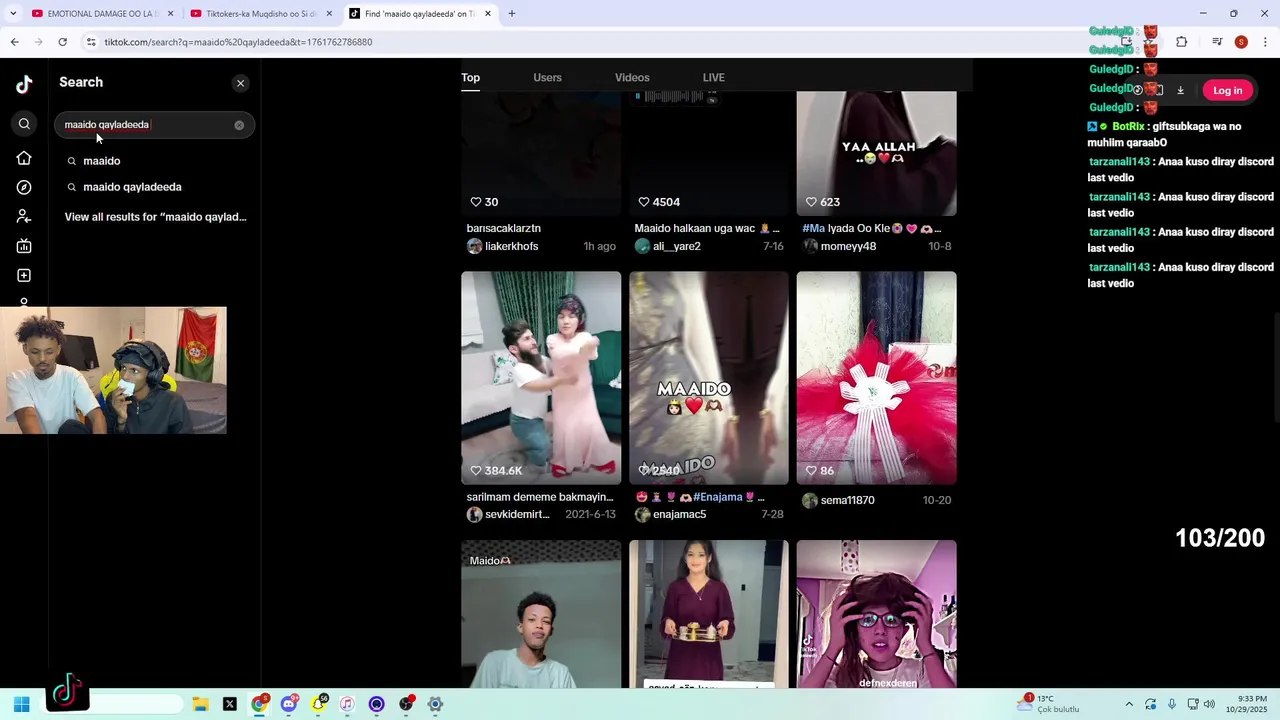The width and height of the screenshot is (1280, 720).
Task: Click the Upload plus icon in sidebar
Action: [x=24, y=275]
